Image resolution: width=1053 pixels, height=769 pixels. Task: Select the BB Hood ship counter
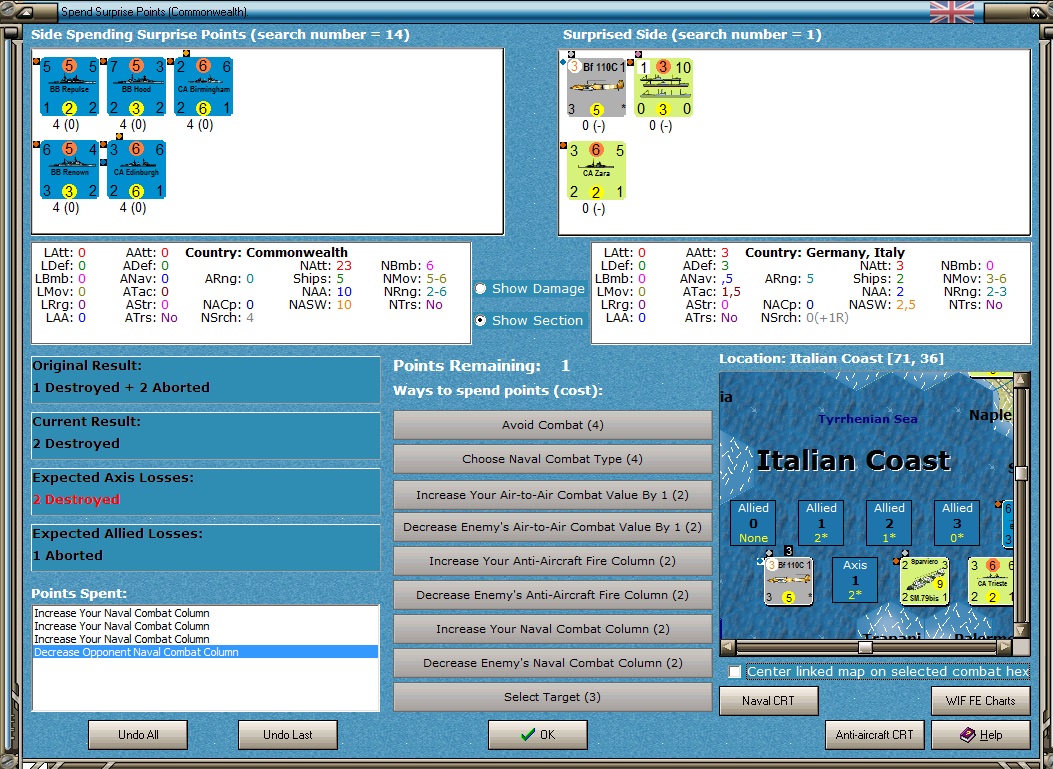point(136,87)
